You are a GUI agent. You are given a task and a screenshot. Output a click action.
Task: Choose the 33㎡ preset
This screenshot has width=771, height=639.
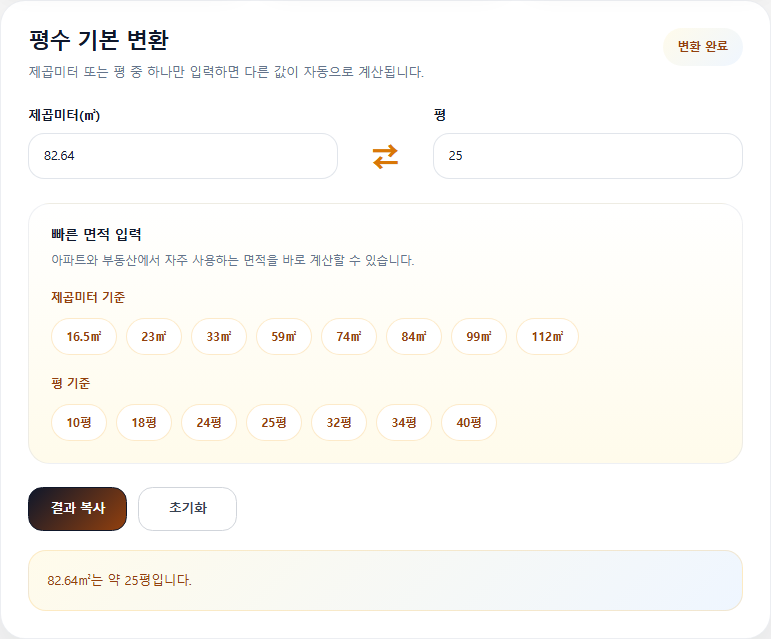219,337
